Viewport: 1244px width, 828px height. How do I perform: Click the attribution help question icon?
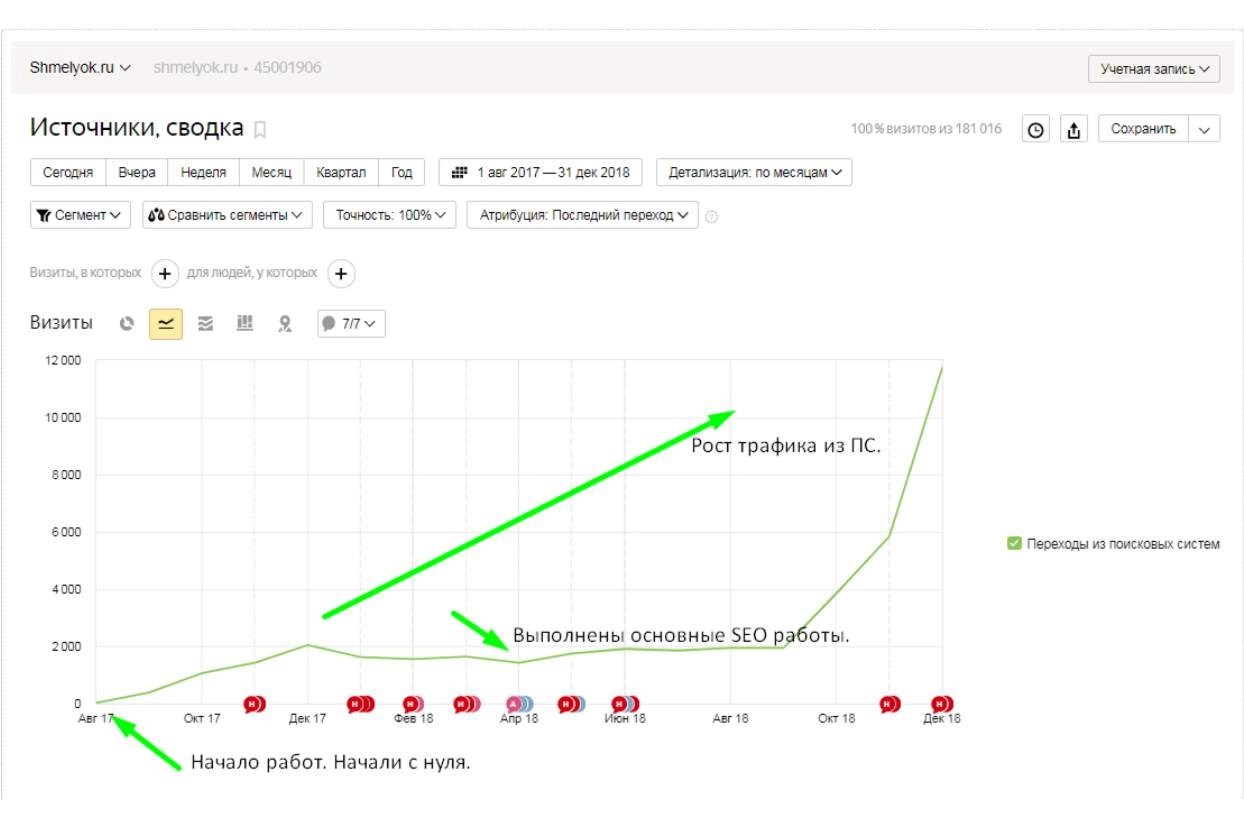click(x=712, y=216)
